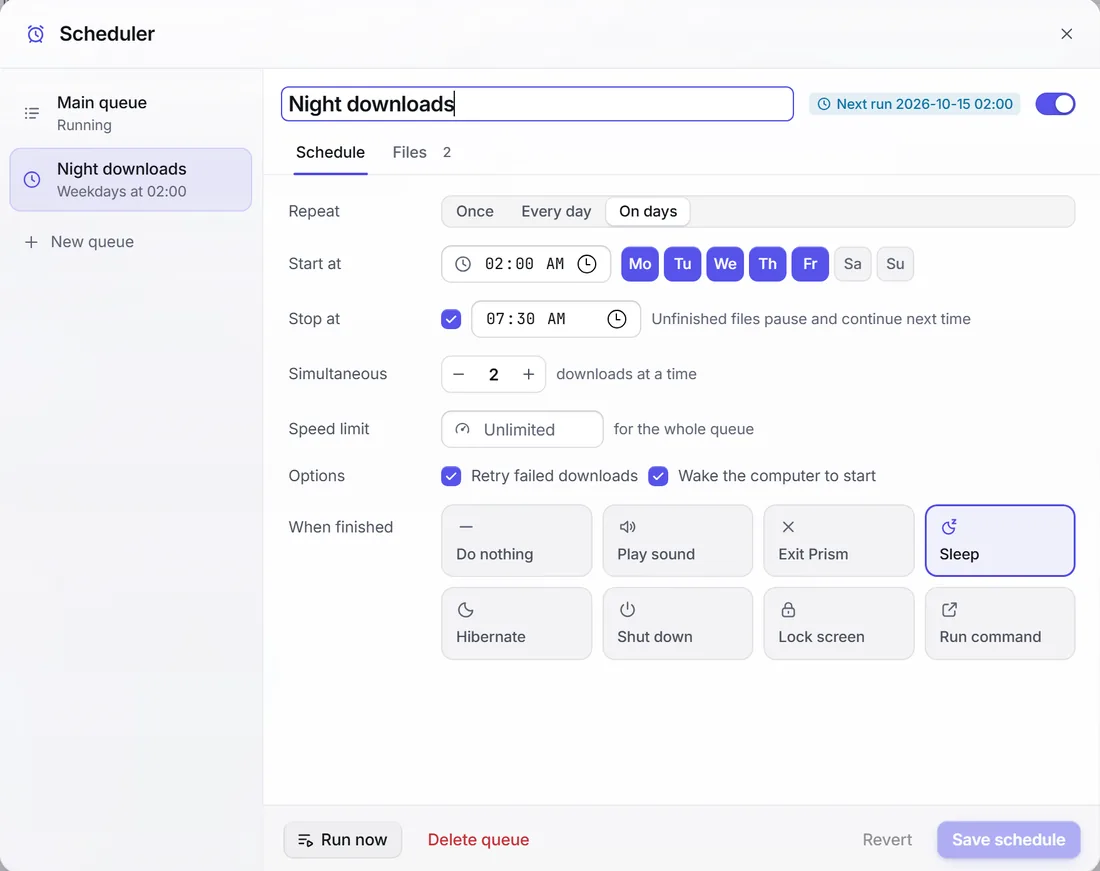The width and height of the screenshot is (1100, 871).
Task: Enable Sunday day toggle
Action: [x=895, y=264]
